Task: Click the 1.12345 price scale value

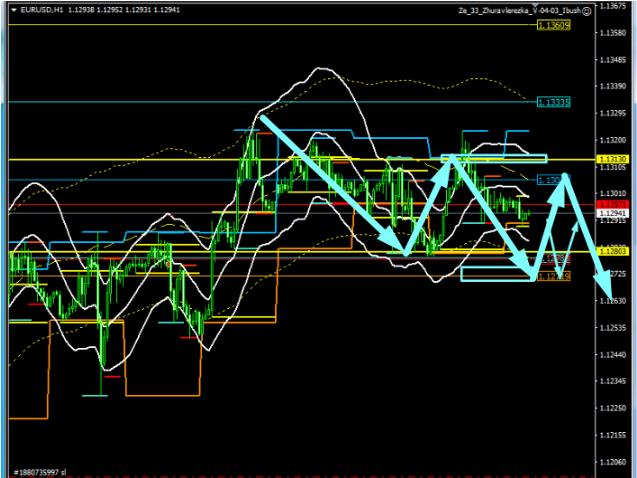Action: (x=613, y=381)
